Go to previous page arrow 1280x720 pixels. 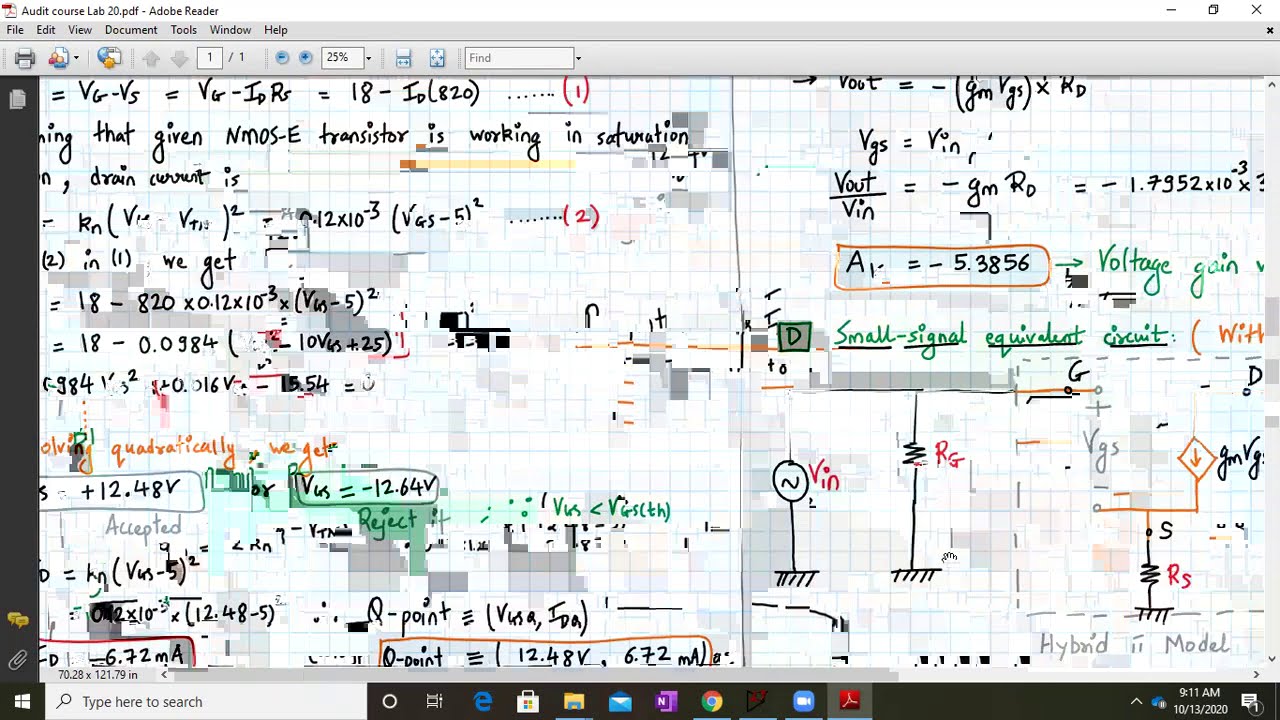click(x=152, y=58)
